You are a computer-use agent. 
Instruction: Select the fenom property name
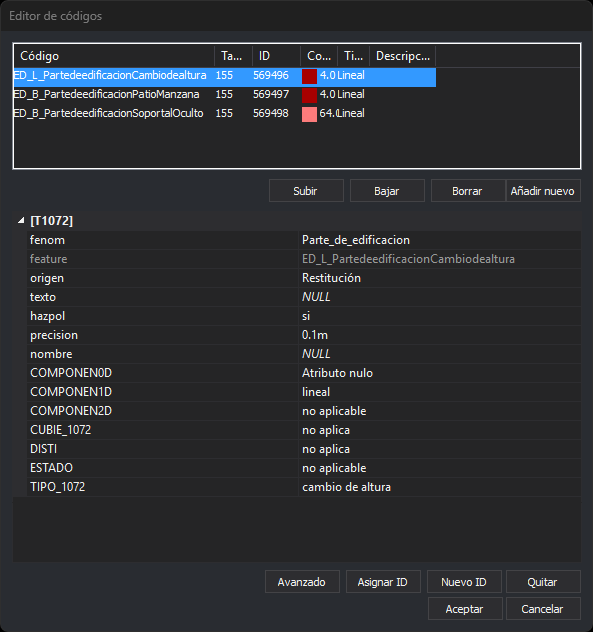pos(47,240)
